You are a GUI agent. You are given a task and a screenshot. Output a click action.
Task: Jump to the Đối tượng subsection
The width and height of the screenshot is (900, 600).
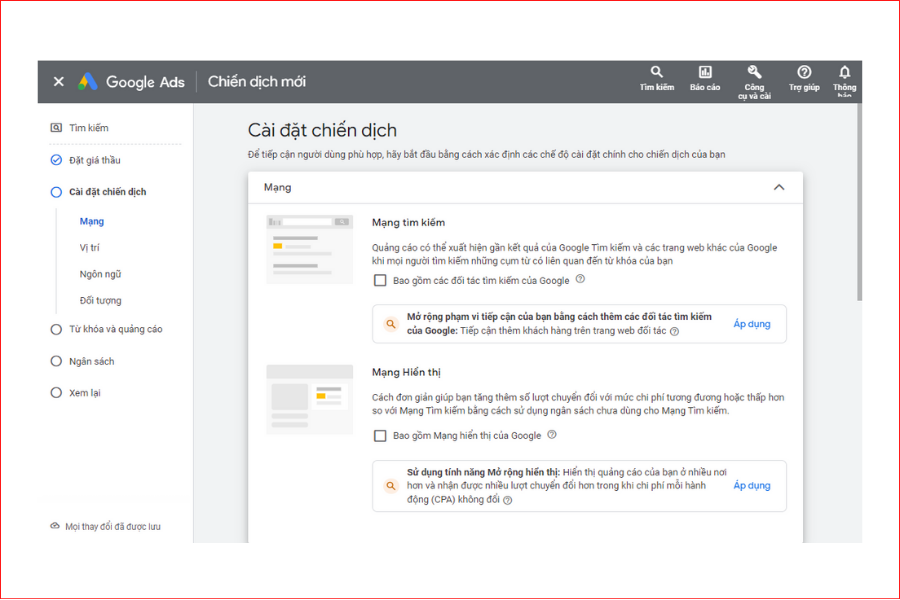[100, 300]
